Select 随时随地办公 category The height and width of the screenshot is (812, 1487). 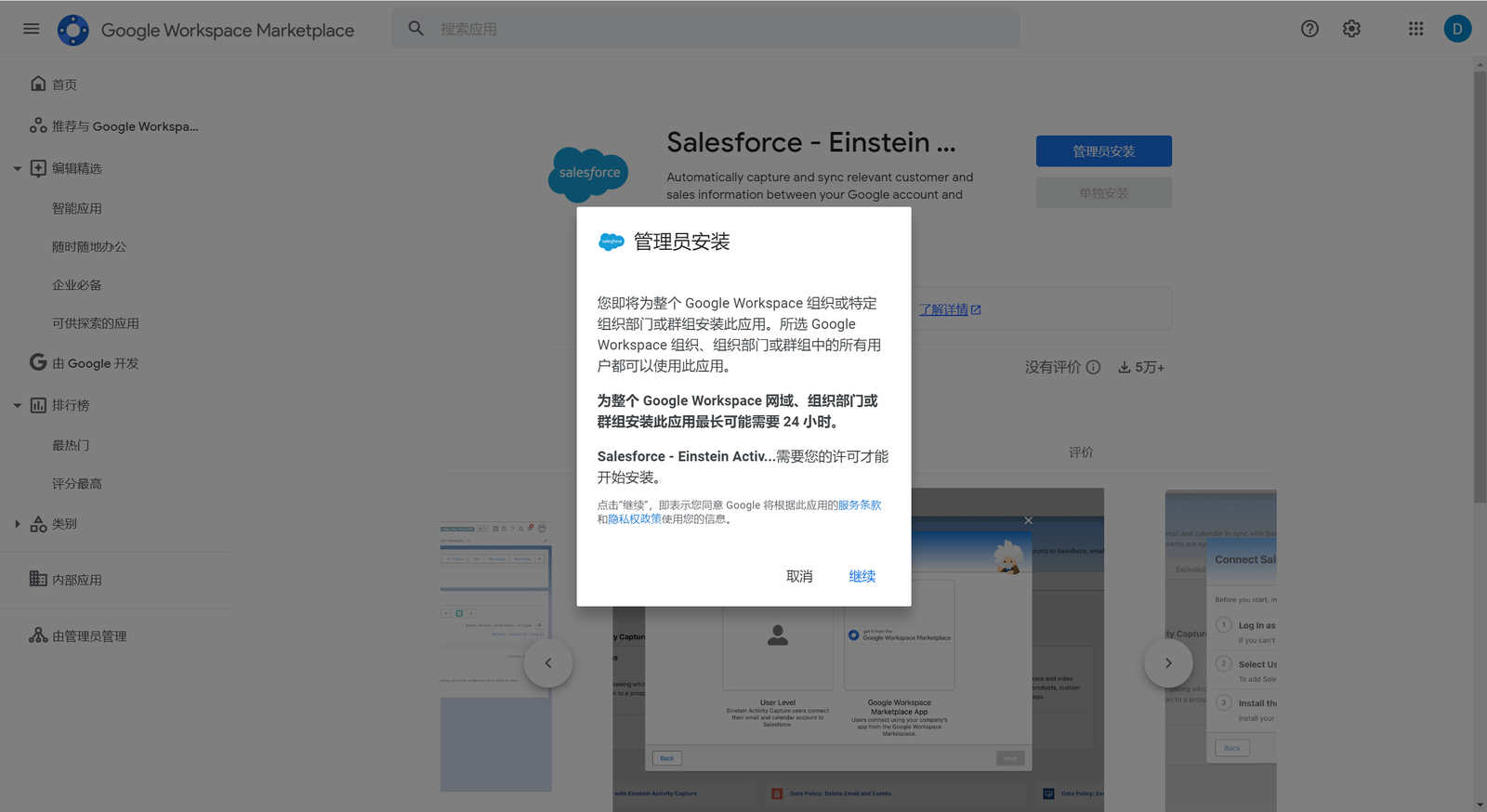pos(89,246)
